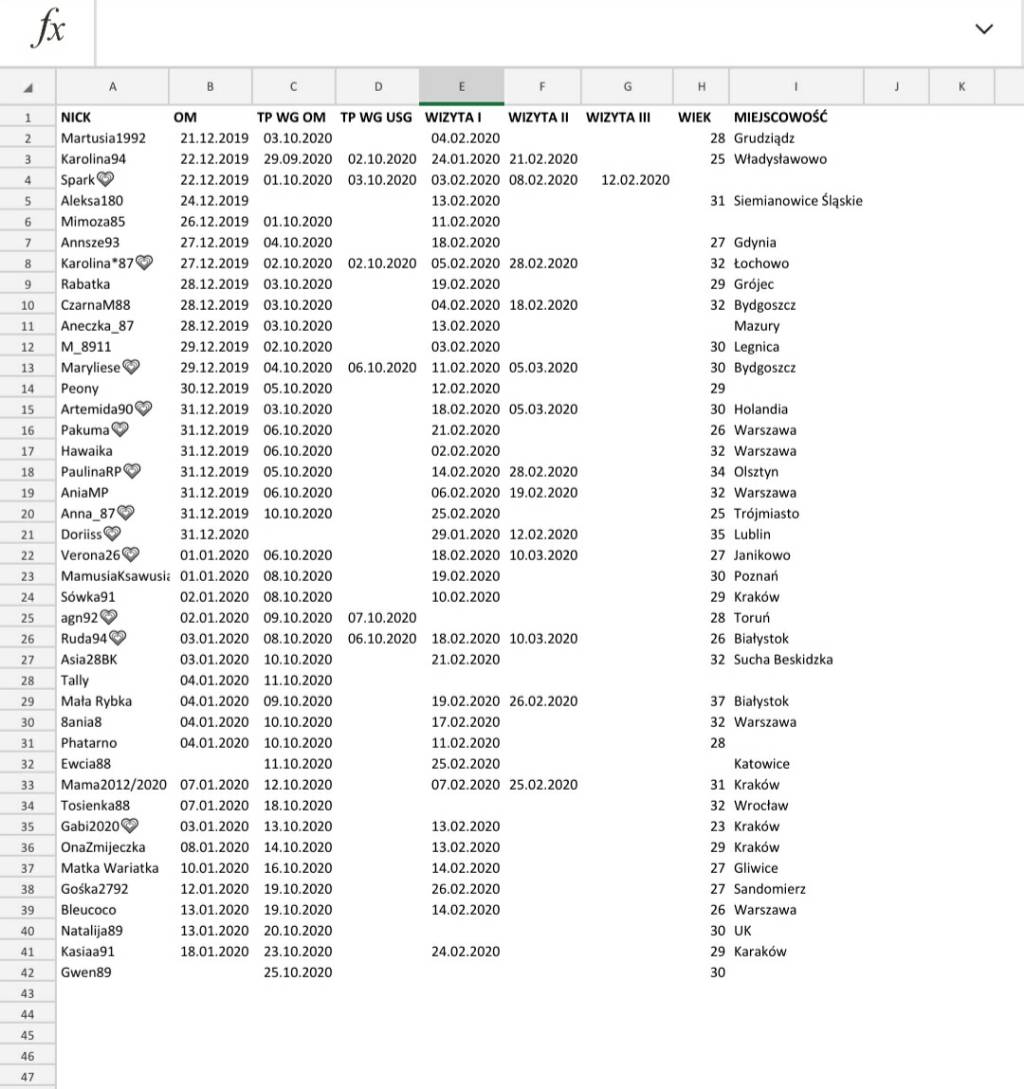The height and width of the screenshot is (1089, 1024).
Task: Select column A header
Action: (x=112, y=87)
